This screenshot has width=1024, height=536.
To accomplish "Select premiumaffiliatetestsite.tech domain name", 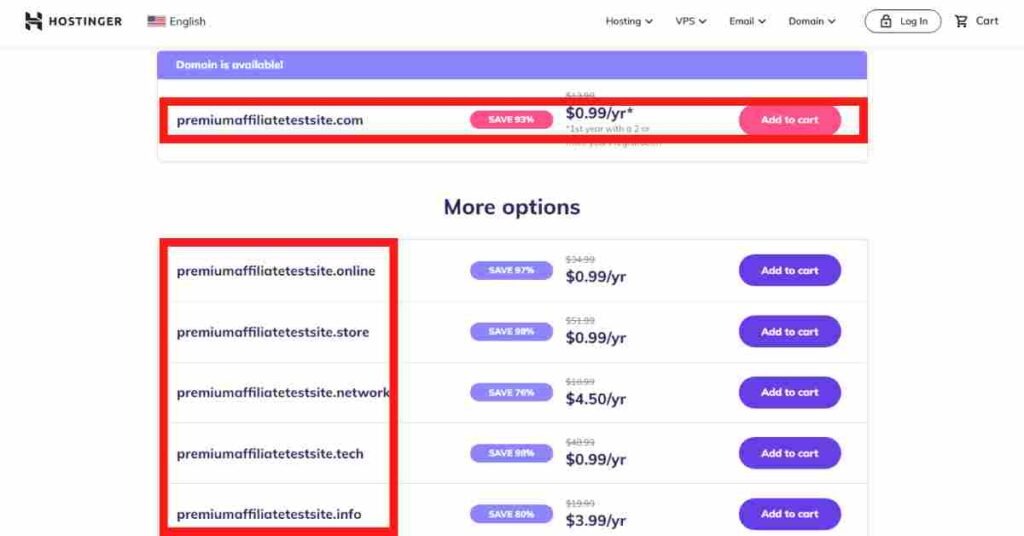I will click(x=270, y=454).
